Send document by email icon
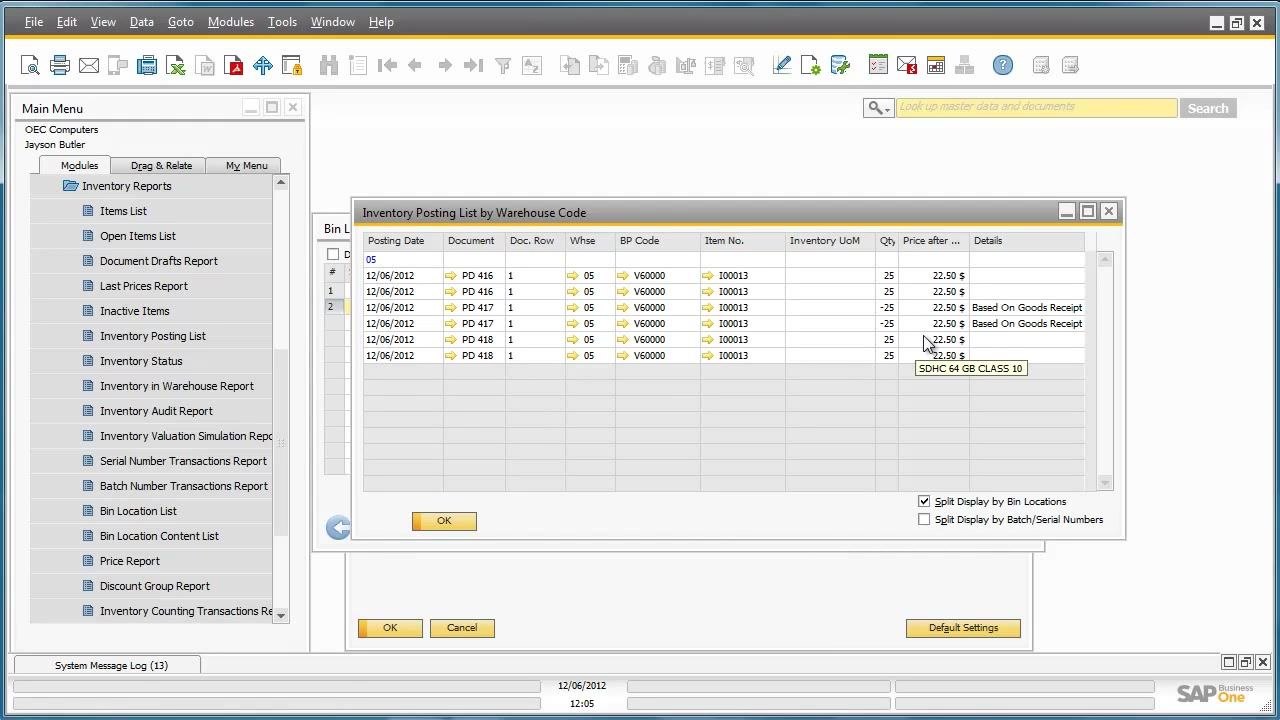Screen dimensions: 1280x720 pyautogui.click(x=89, y=66)
